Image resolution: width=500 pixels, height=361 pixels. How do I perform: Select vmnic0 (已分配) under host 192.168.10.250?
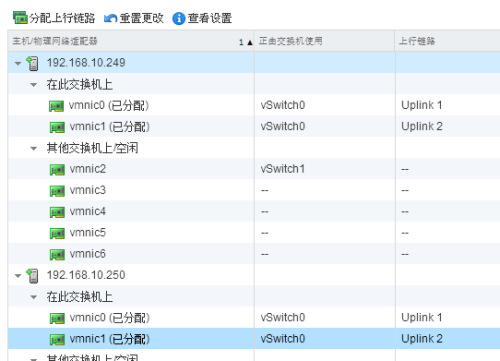point(109,318)
